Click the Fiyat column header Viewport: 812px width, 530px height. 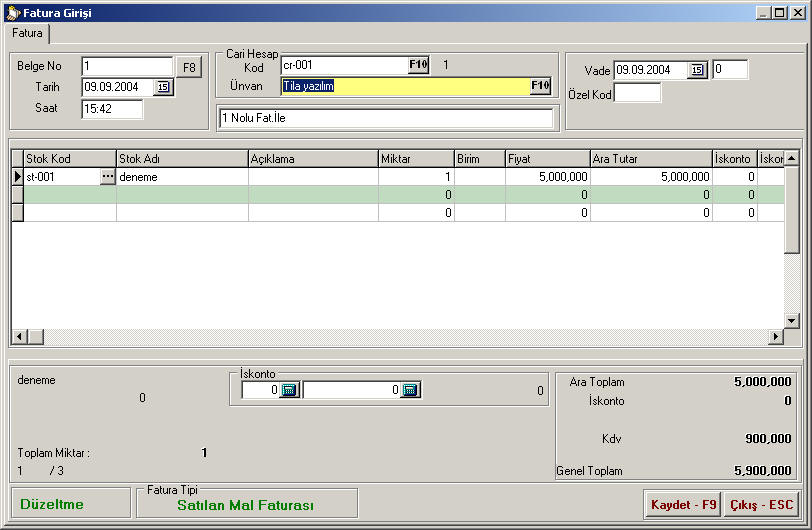coord(546,159)
